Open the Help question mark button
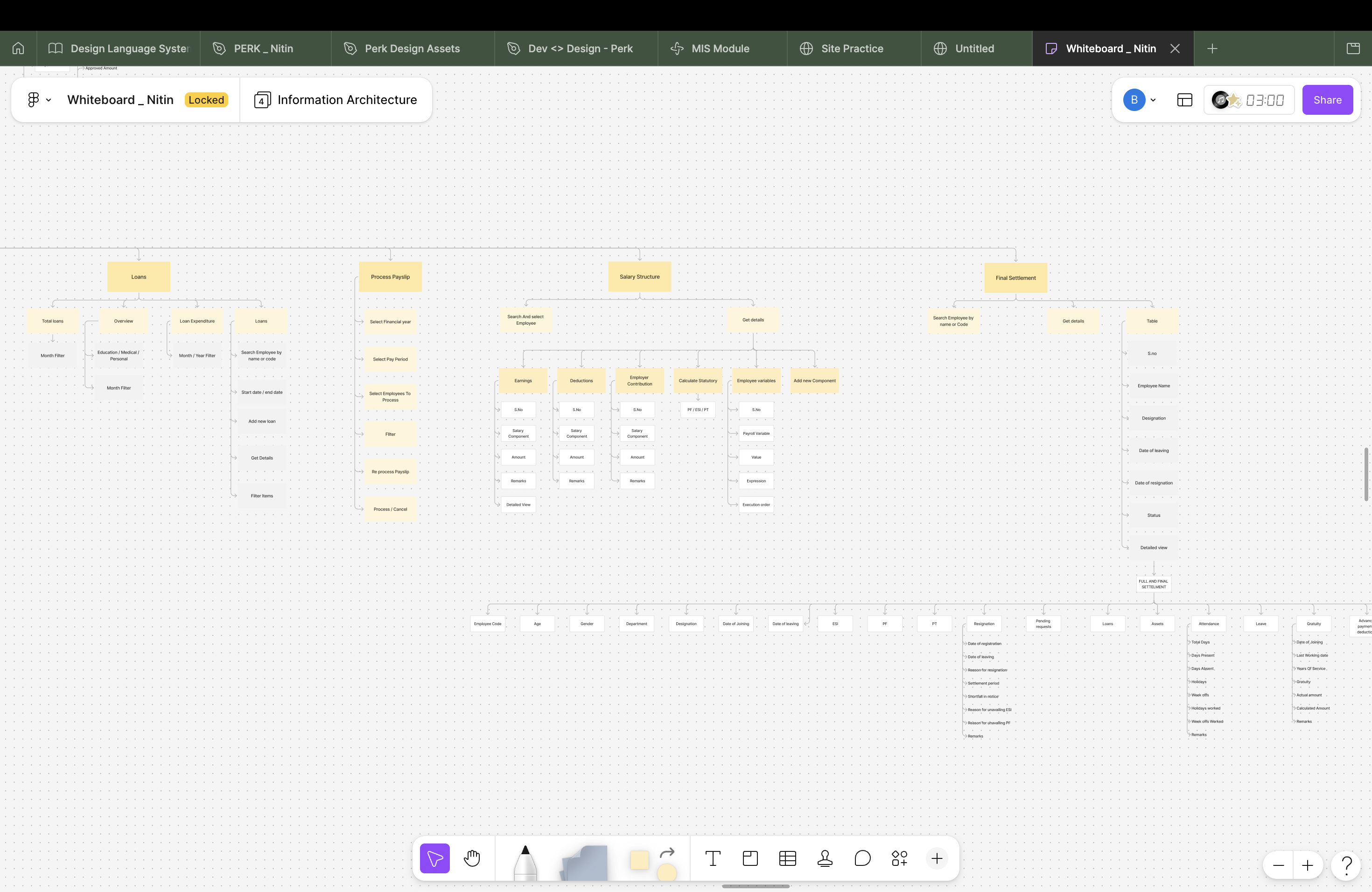 click(1347, 865)
